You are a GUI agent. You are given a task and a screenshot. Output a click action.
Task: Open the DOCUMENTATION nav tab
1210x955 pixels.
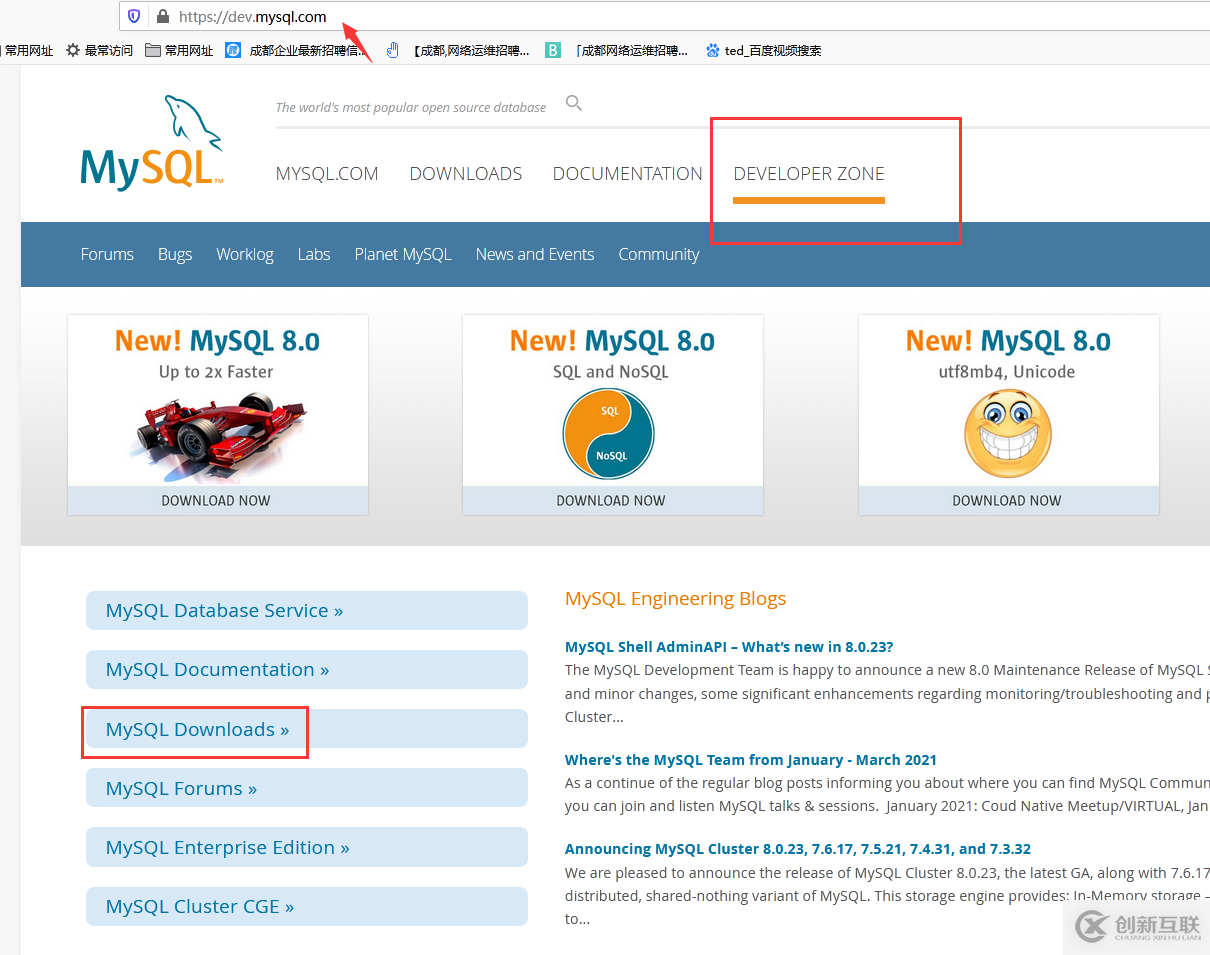[628, 174]
